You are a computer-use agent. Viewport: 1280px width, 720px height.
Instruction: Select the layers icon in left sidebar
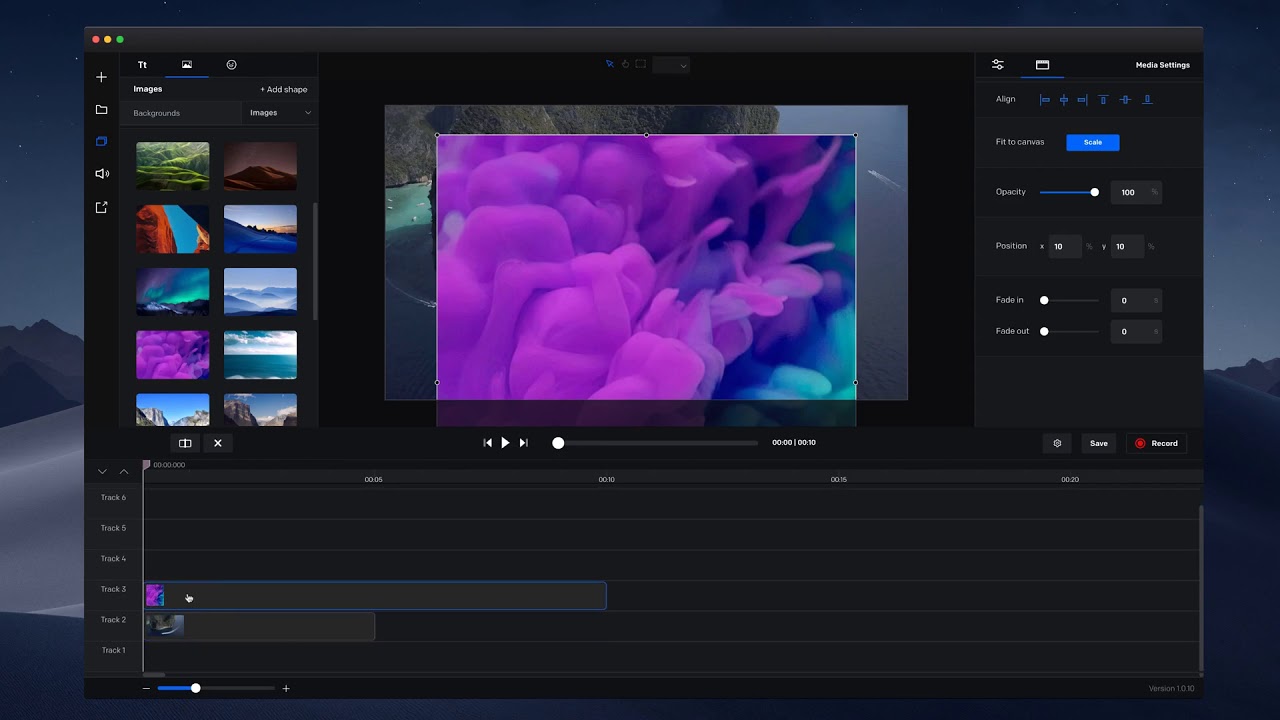click(x=101, y=142)
